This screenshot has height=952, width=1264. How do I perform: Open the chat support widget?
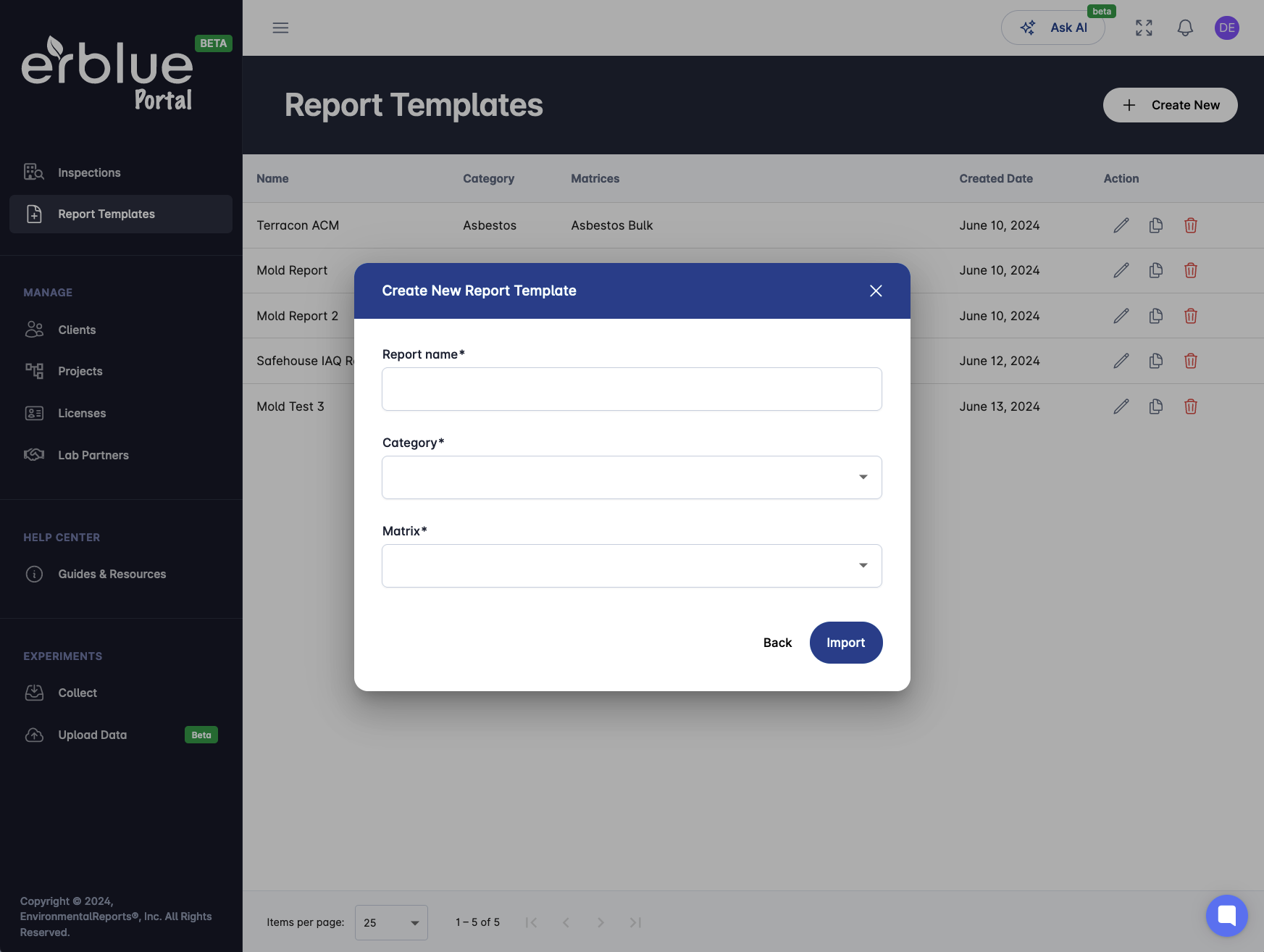click(x=1227, y=916)
